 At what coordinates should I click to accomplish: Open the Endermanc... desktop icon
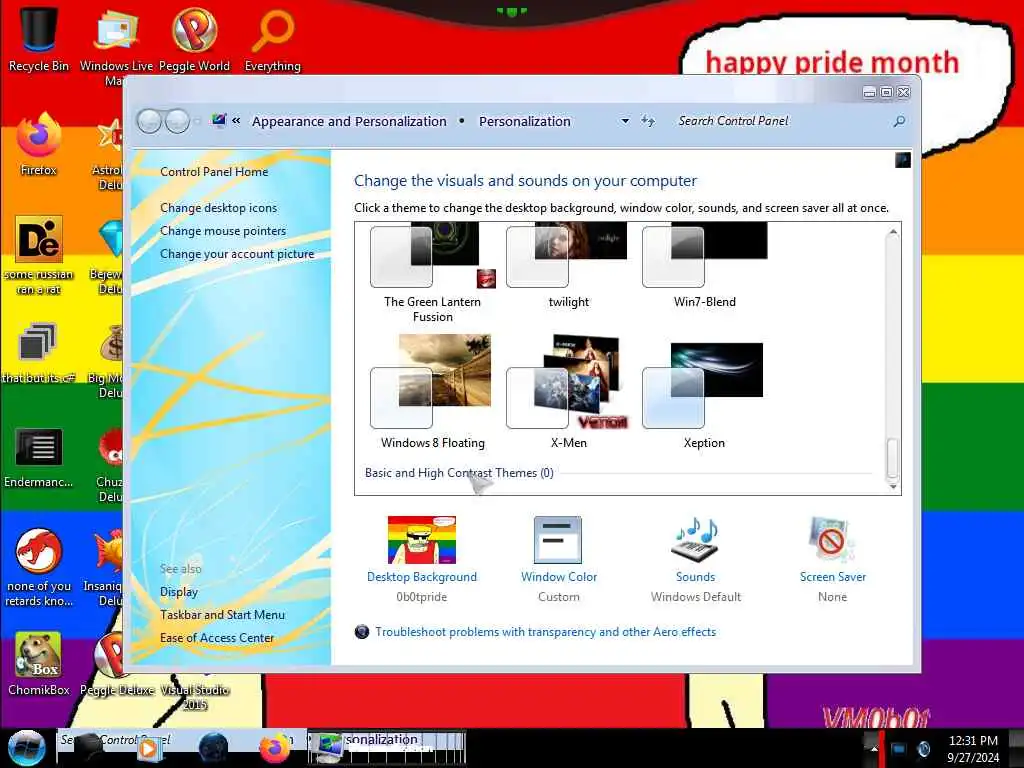39,457
